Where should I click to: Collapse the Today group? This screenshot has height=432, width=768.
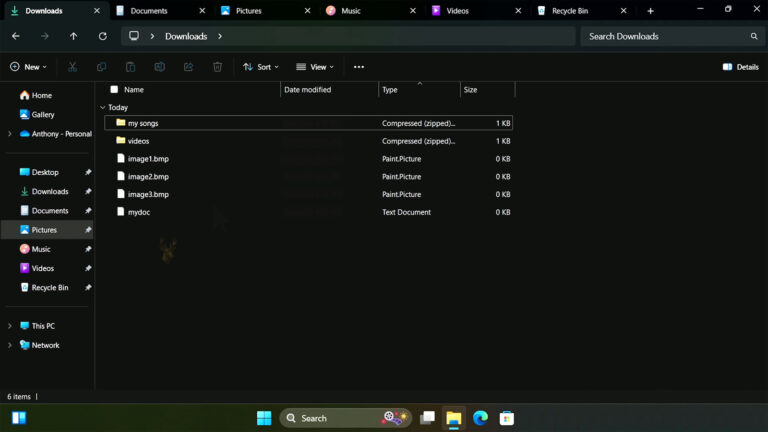(x=102, y=107)
